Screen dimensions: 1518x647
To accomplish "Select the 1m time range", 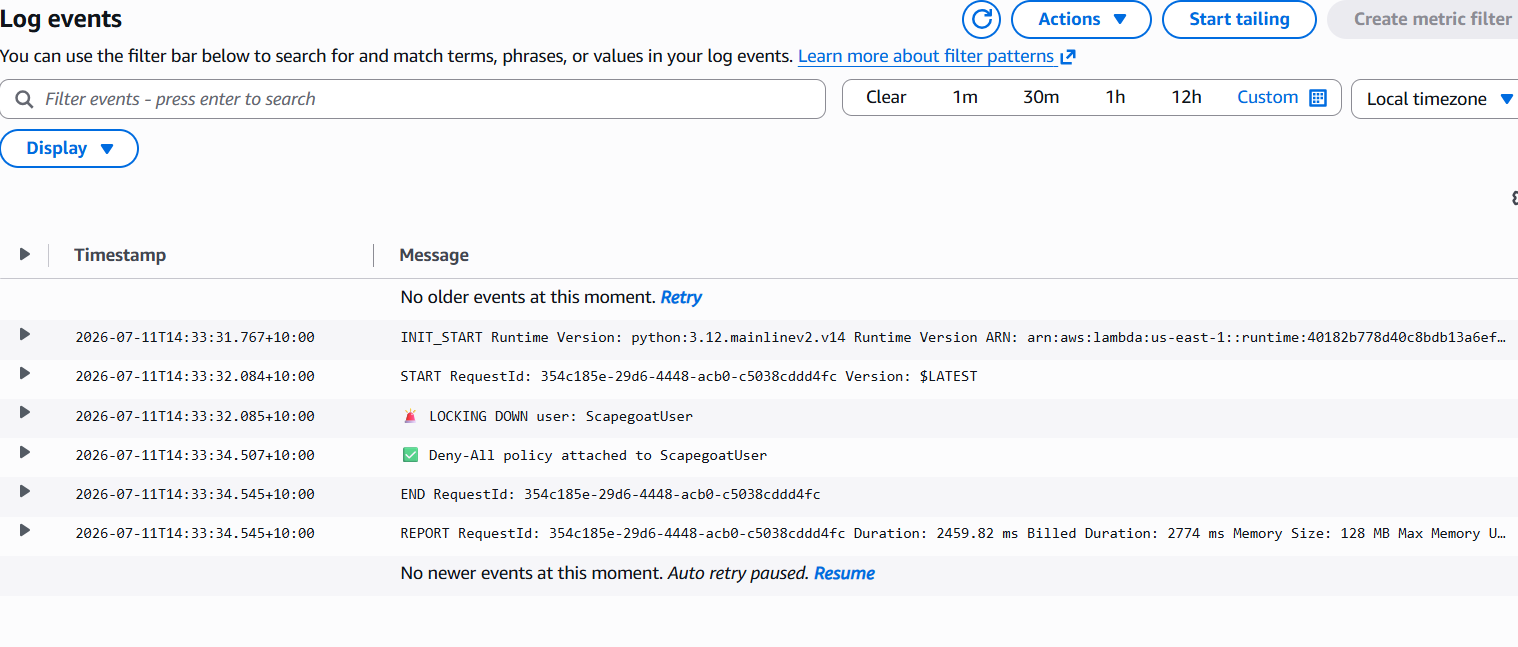I will tap(965, 97).
